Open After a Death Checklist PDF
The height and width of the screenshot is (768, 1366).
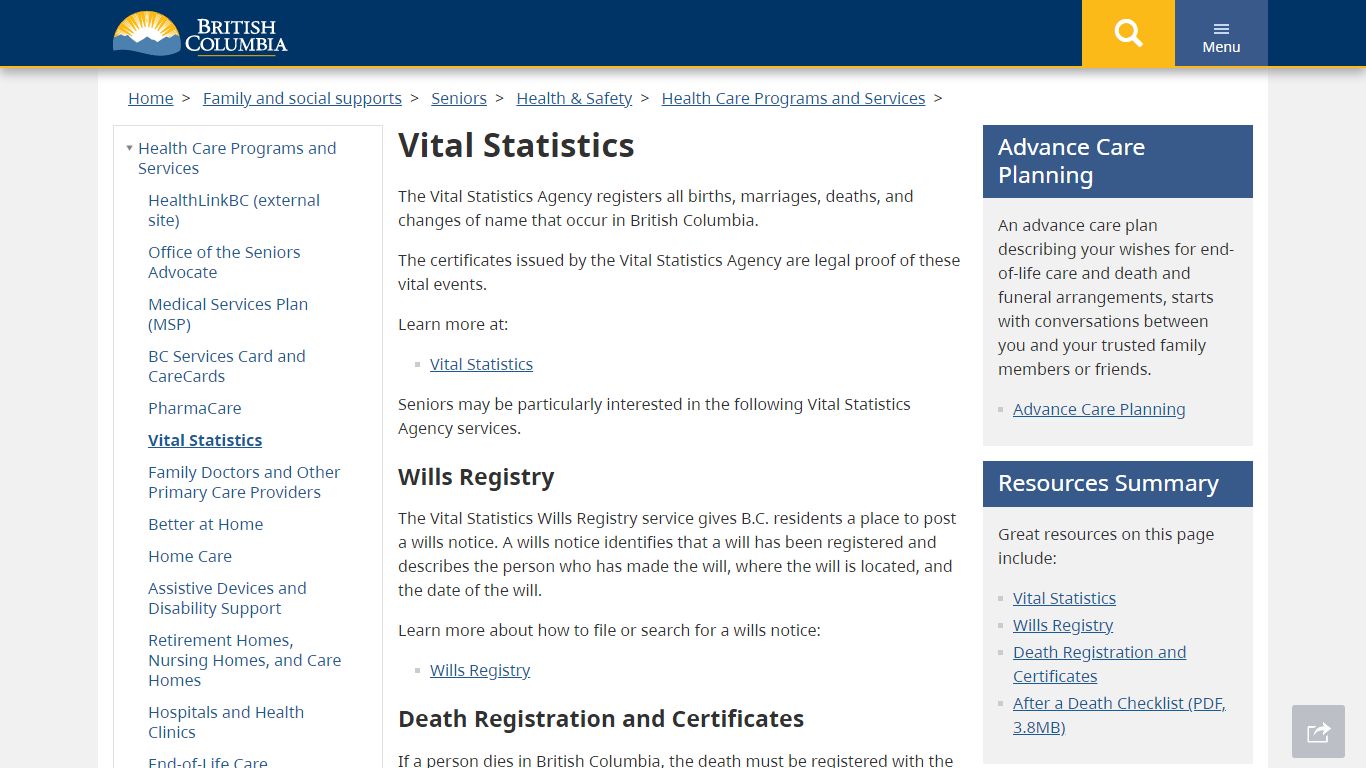(x=1119, y=715)
